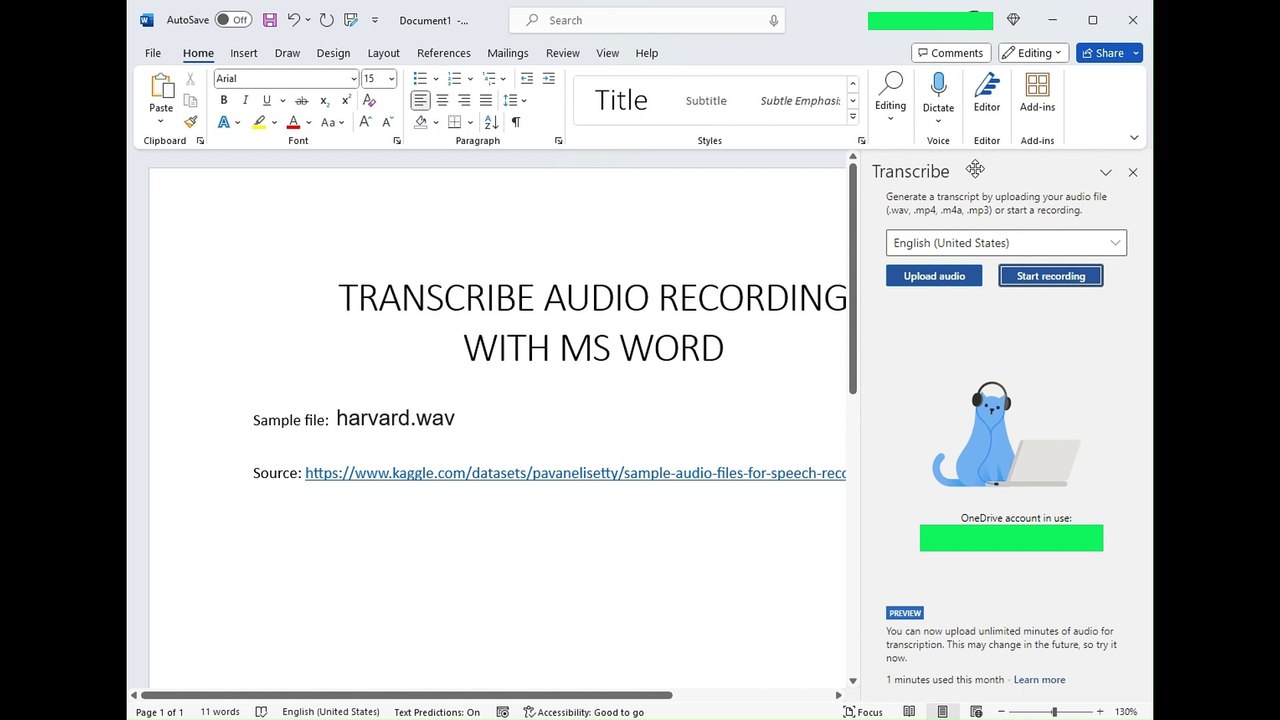Viewport: 1280px width, 720px height.
Task: Switch to Read Mode view
Action: click(x=909, y=712)
